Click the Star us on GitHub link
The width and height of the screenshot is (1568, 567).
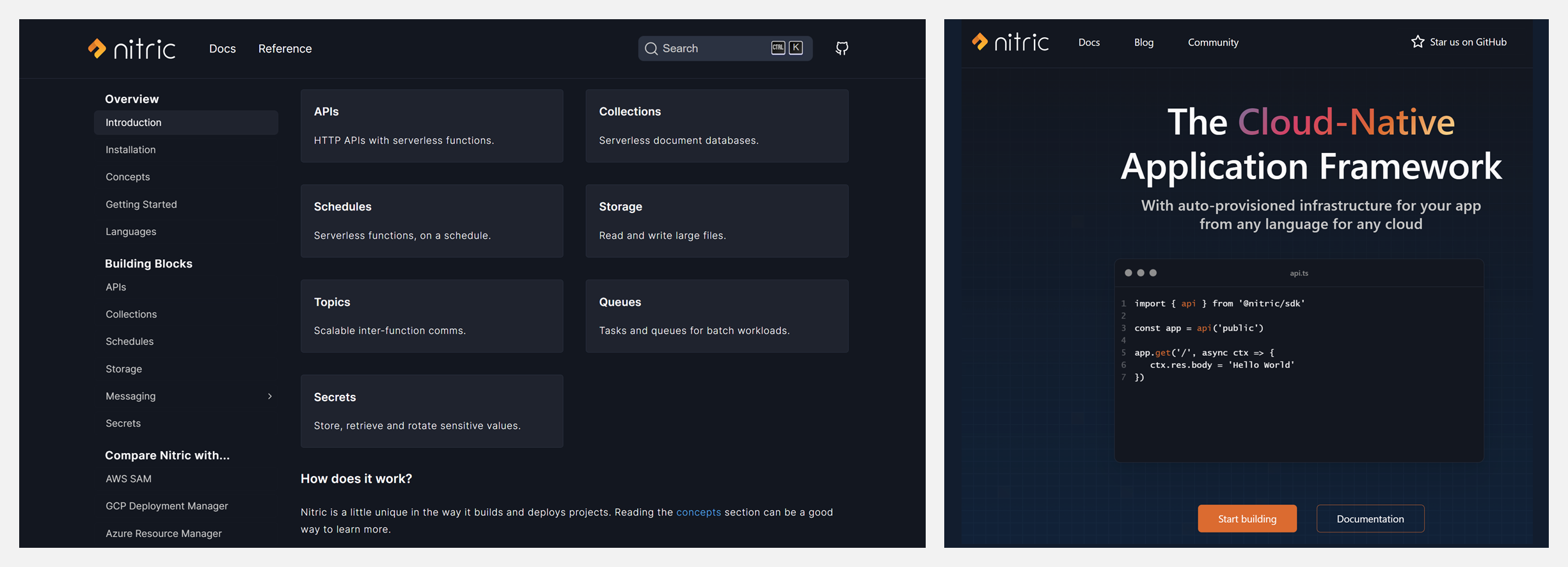click(x=1459, y=42)
